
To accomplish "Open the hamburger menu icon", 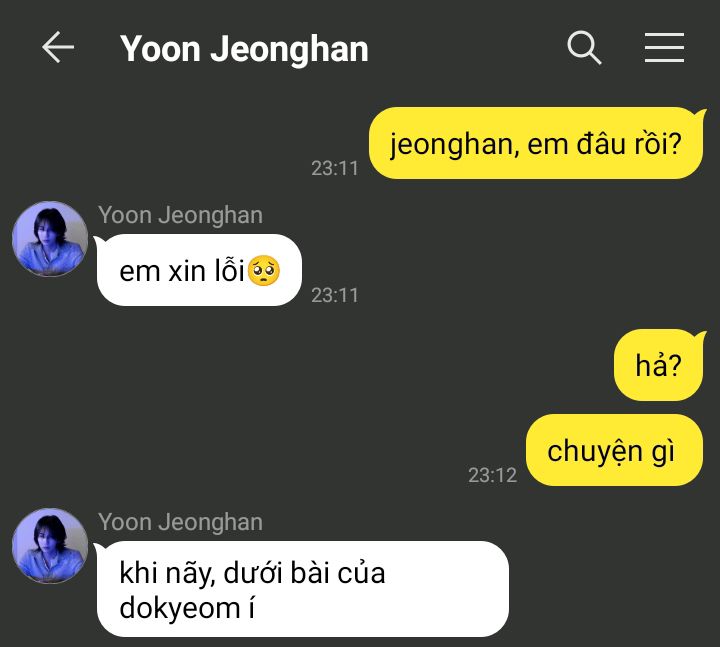I will [x=664, y=47].
